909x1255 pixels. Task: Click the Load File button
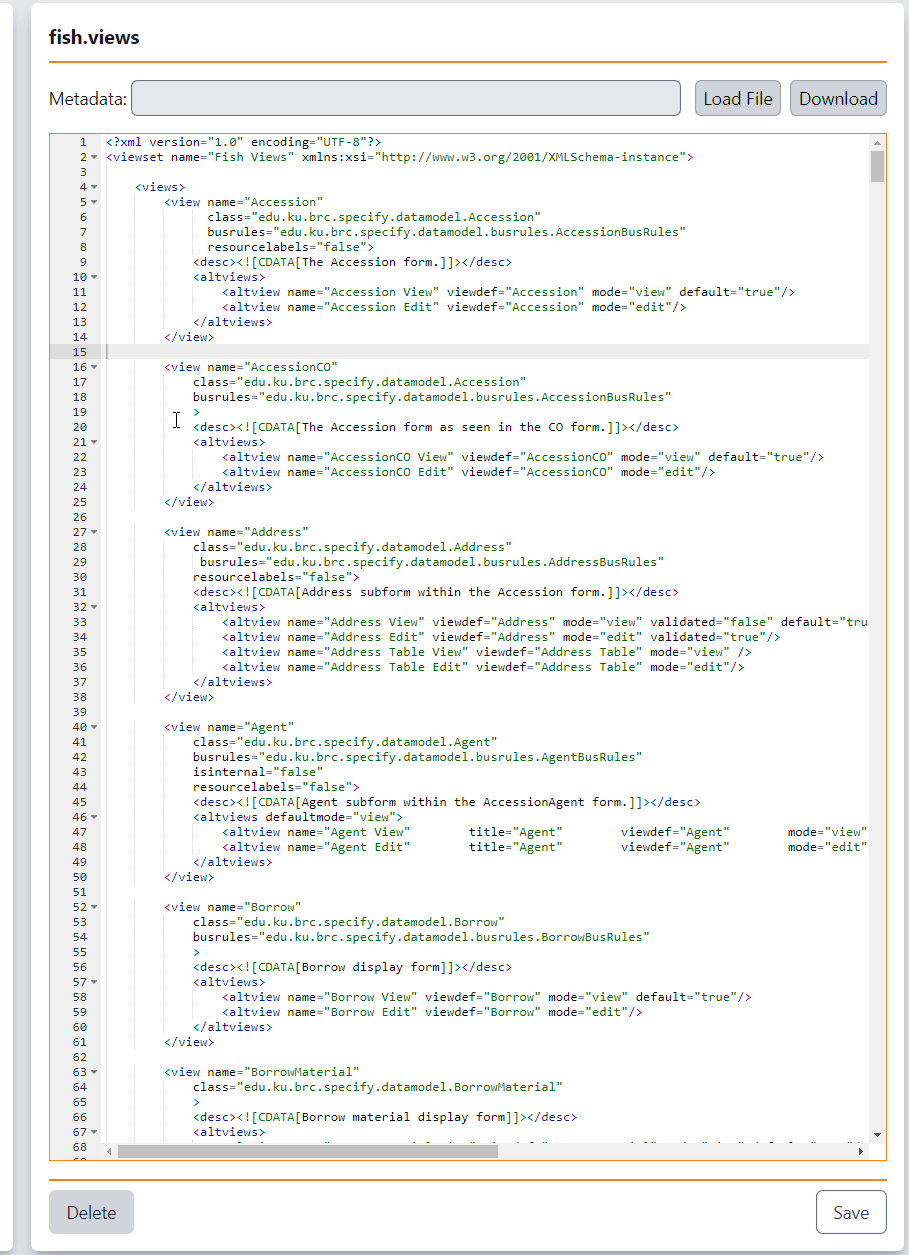click(738, 98)
